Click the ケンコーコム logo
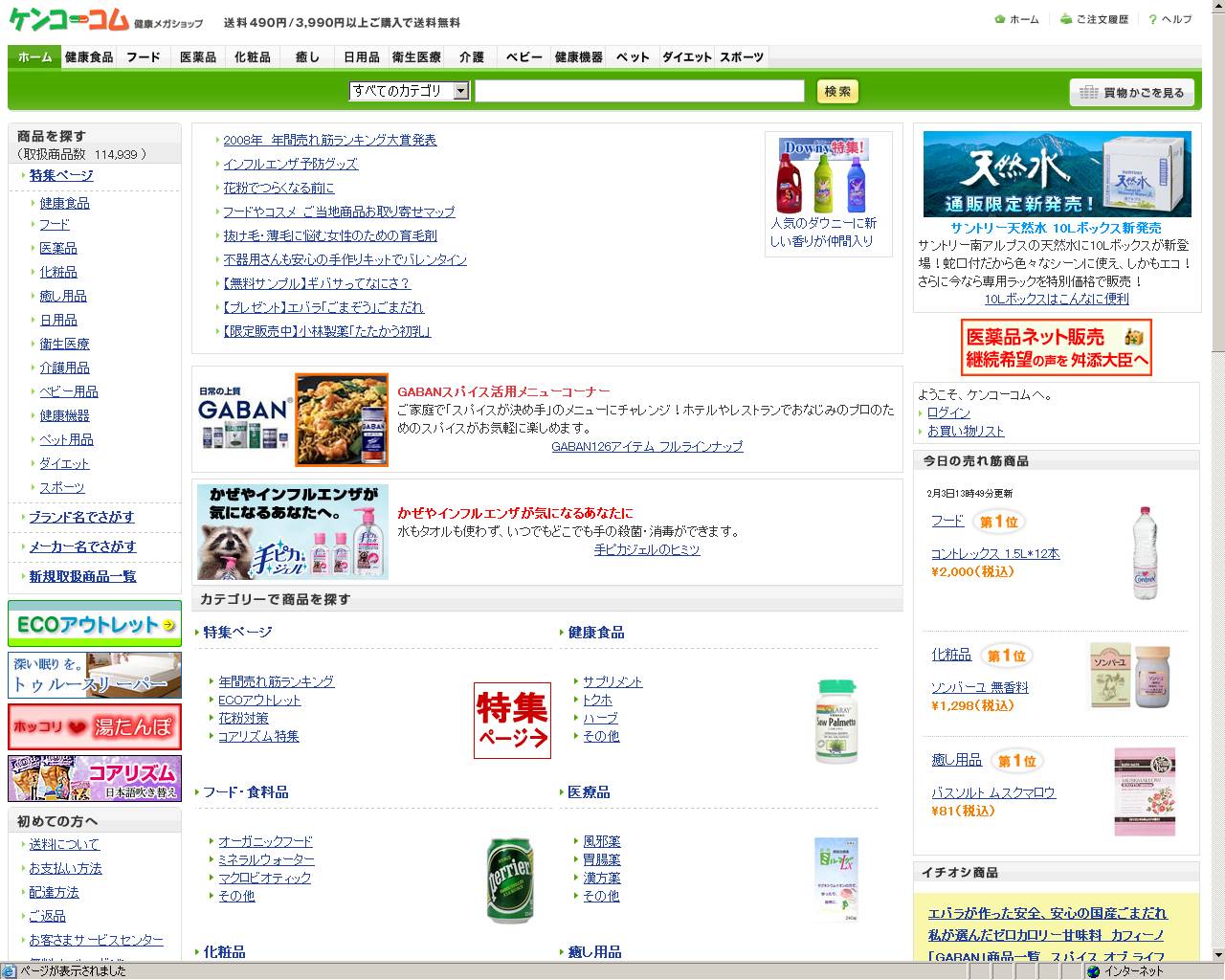 (x=69, y=19)
